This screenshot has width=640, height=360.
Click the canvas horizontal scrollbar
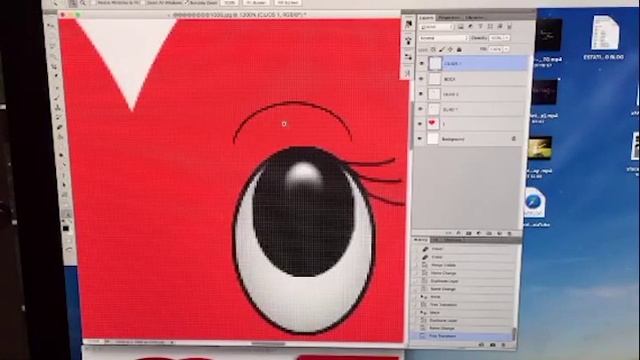[x=268, y=343]
